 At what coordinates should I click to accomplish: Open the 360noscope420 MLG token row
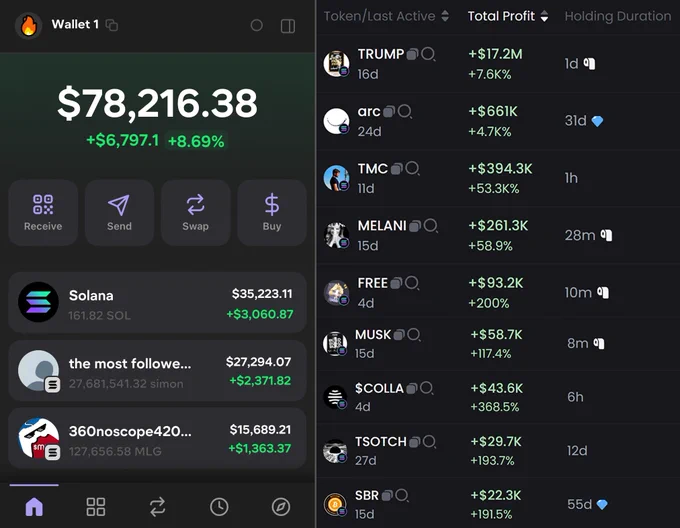(x=157, y=438)
